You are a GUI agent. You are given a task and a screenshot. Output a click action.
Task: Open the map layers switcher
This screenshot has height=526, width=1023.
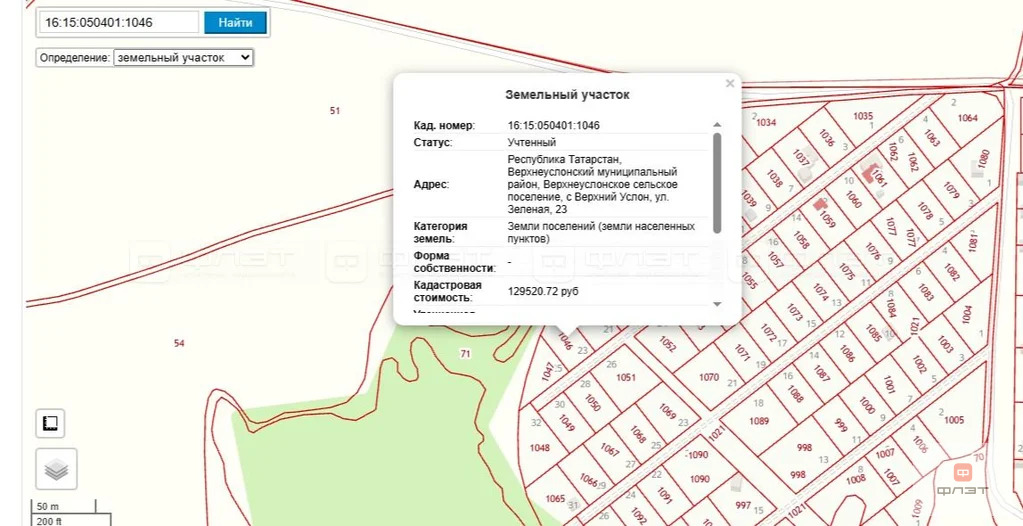click(57, 469)
